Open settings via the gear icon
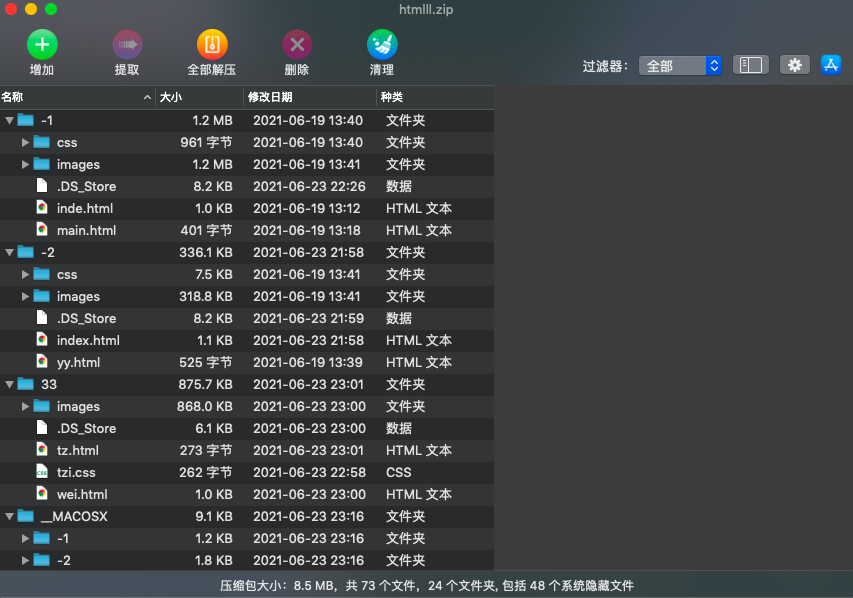 click(x=794, y=64)
